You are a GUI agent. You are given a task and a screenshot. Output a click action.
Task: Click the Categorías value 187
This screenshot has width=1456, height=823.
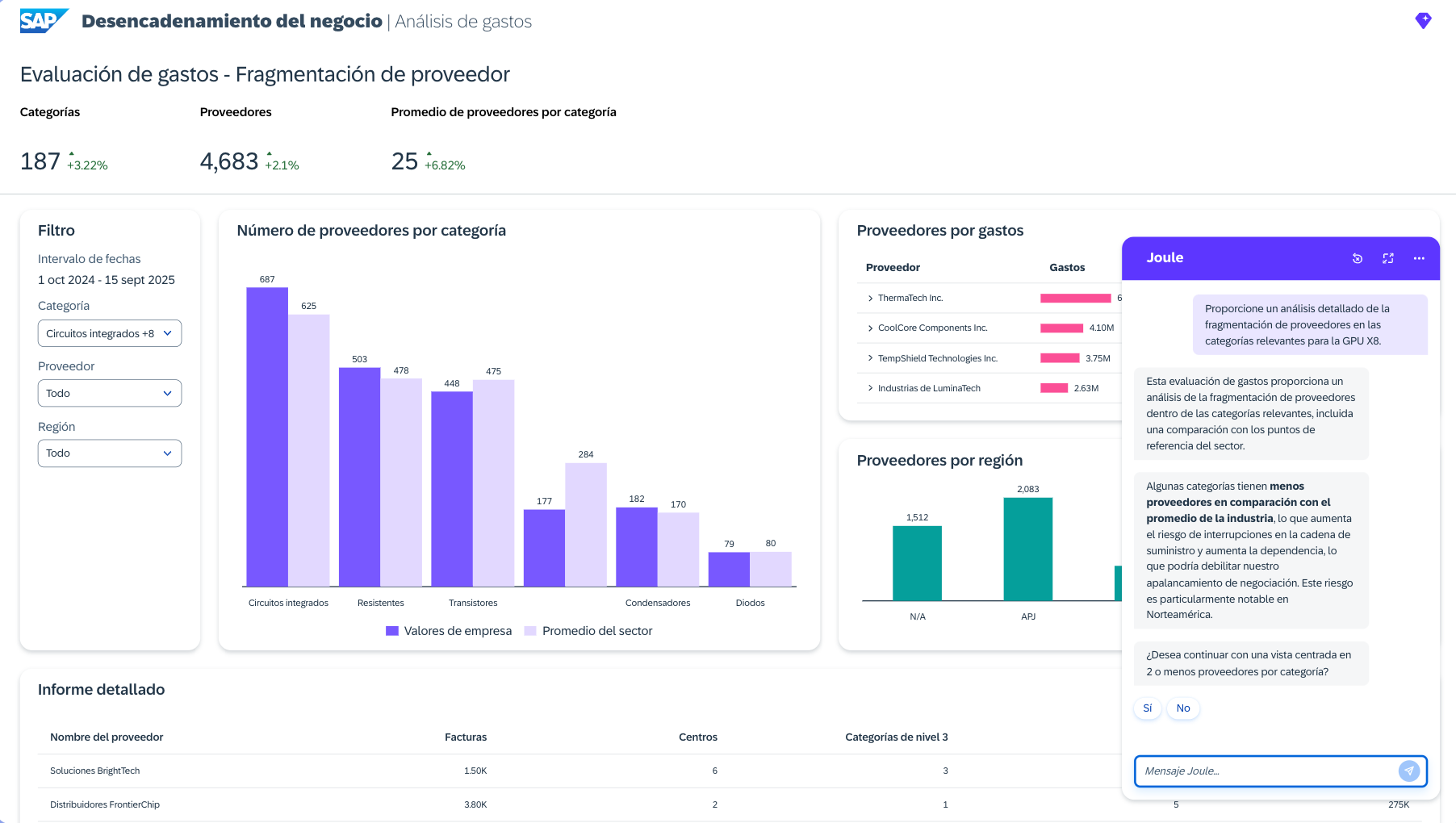(x=40, y=161)
